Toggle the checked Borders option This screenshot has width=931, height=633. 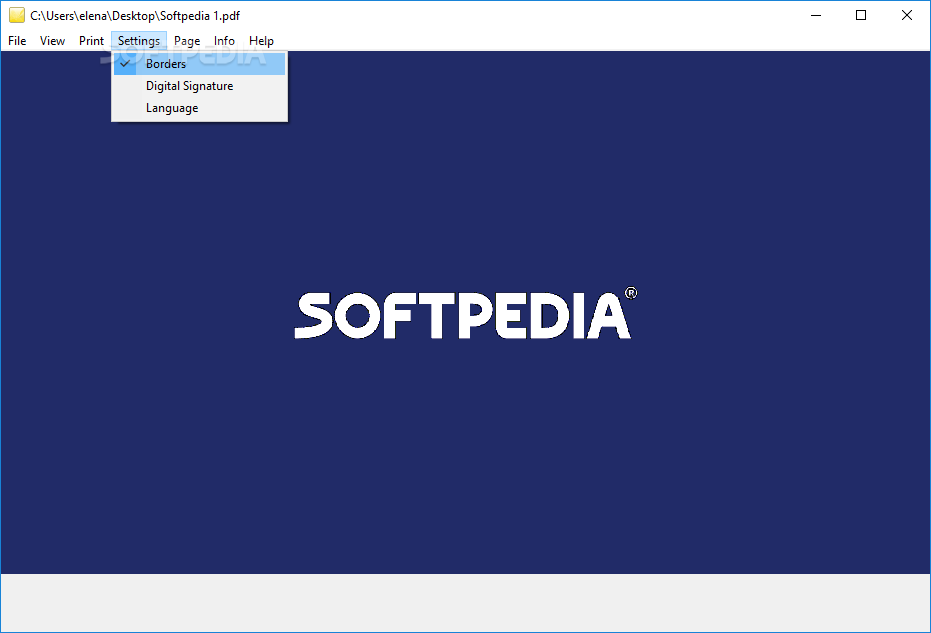(x=200, y=64)
